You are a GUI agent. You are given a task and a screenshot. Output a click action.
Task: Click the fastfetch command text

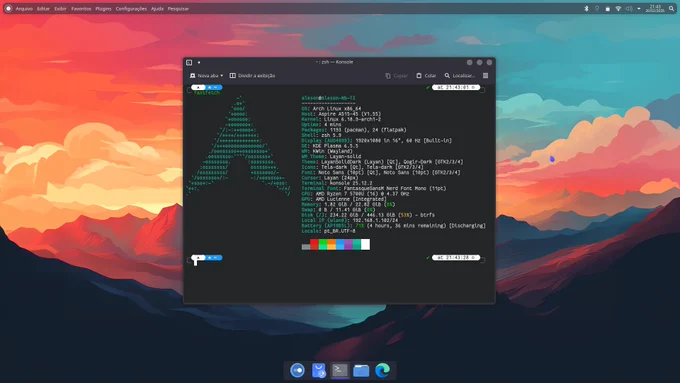point(207,93)
